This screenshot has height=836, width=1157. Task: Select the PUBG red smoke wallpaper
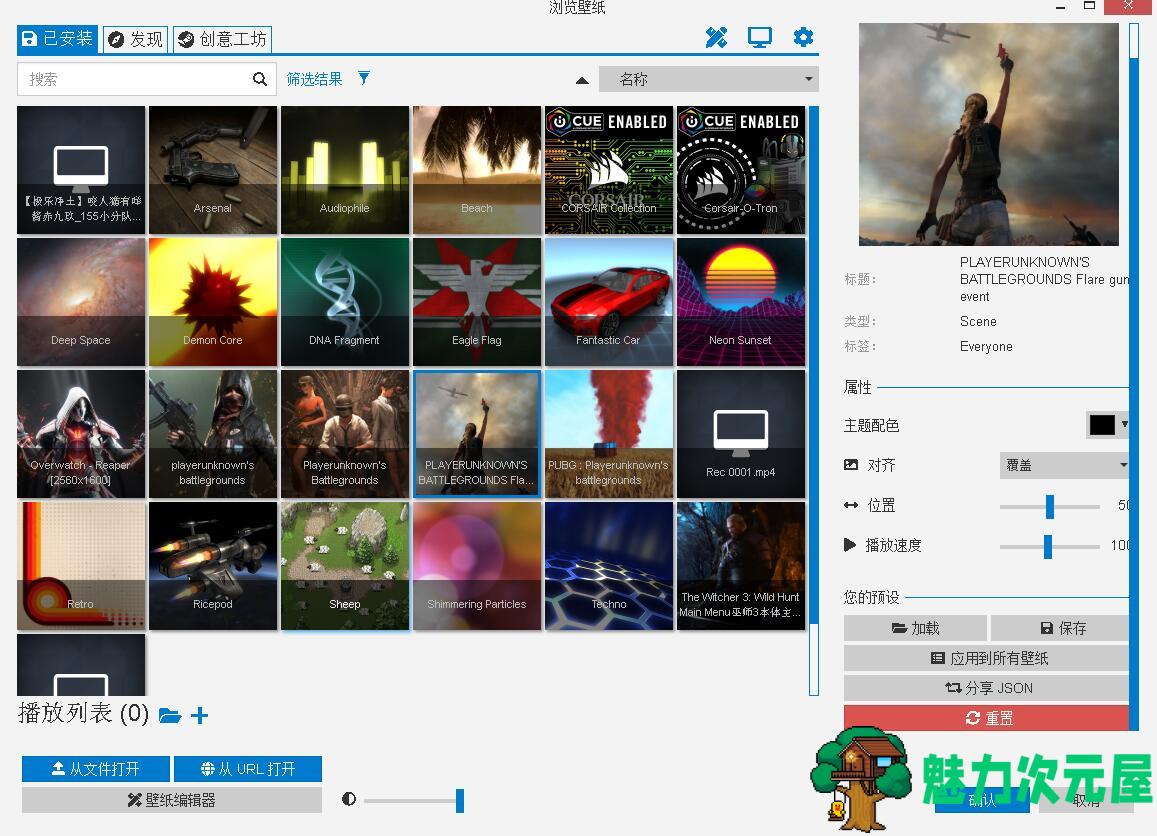(x=609, y=434)
